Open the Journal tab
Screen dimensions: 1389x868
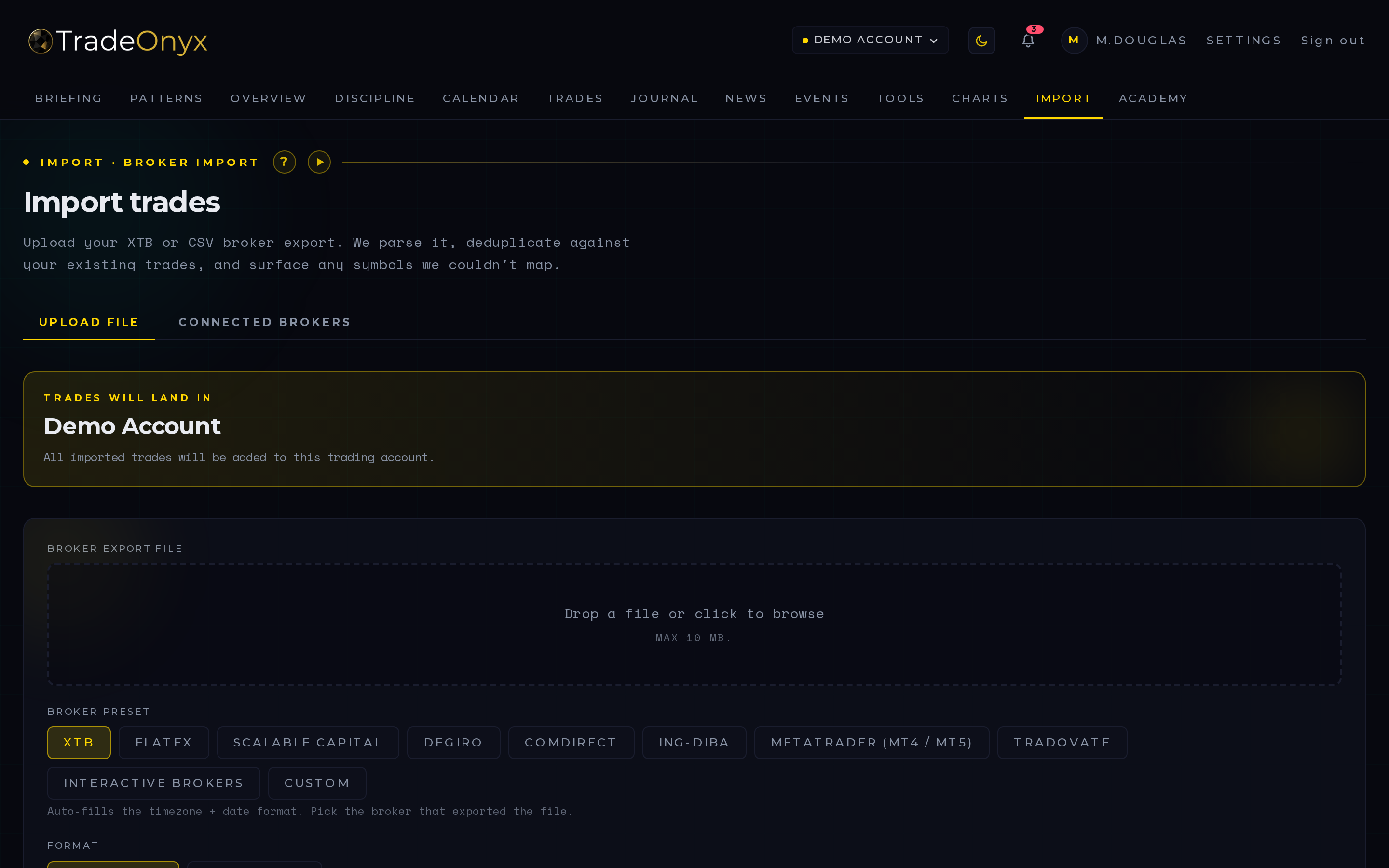664,99
